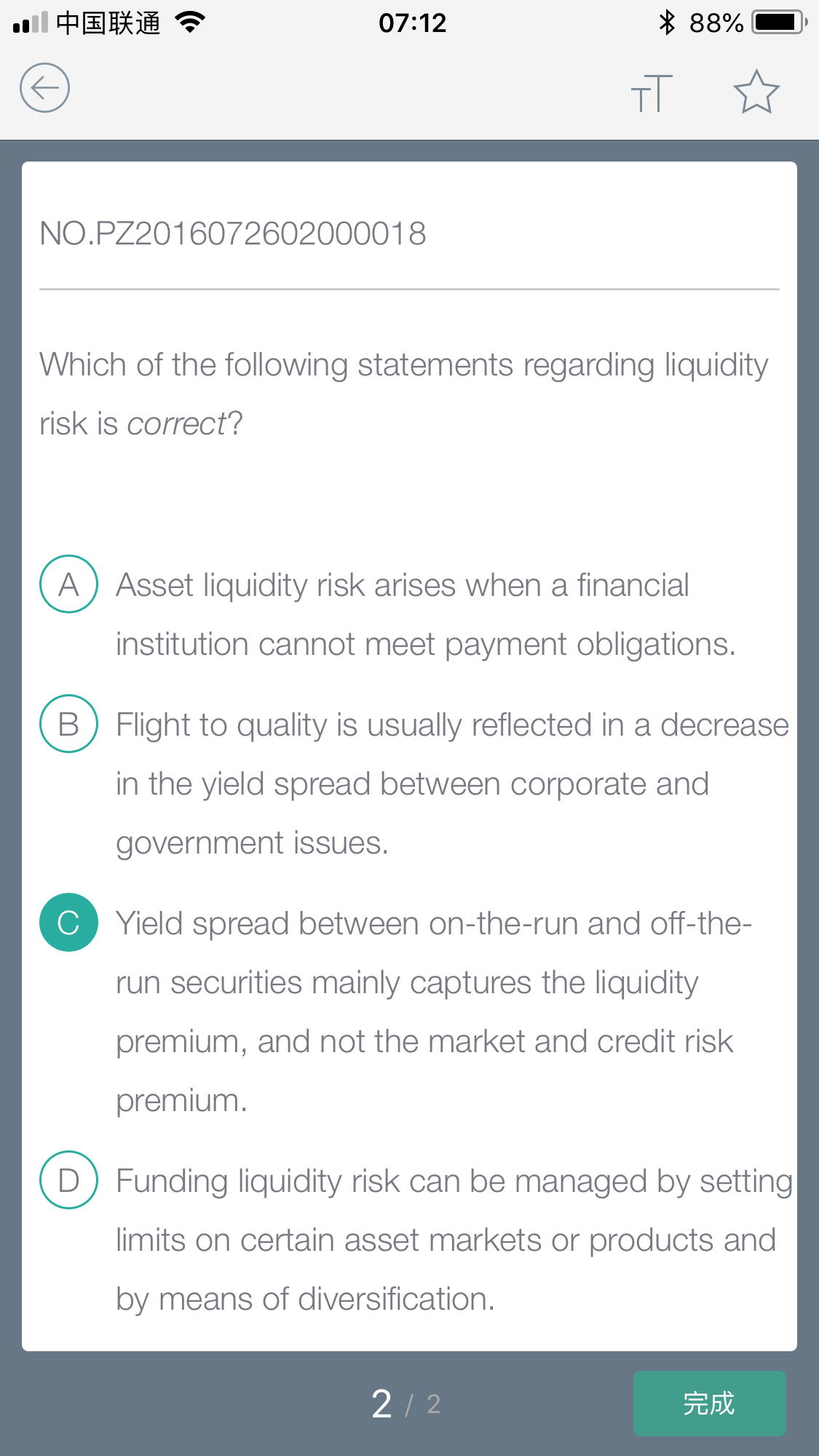Tap the question number NO.PZ2016072602000018

coord(233,234)
